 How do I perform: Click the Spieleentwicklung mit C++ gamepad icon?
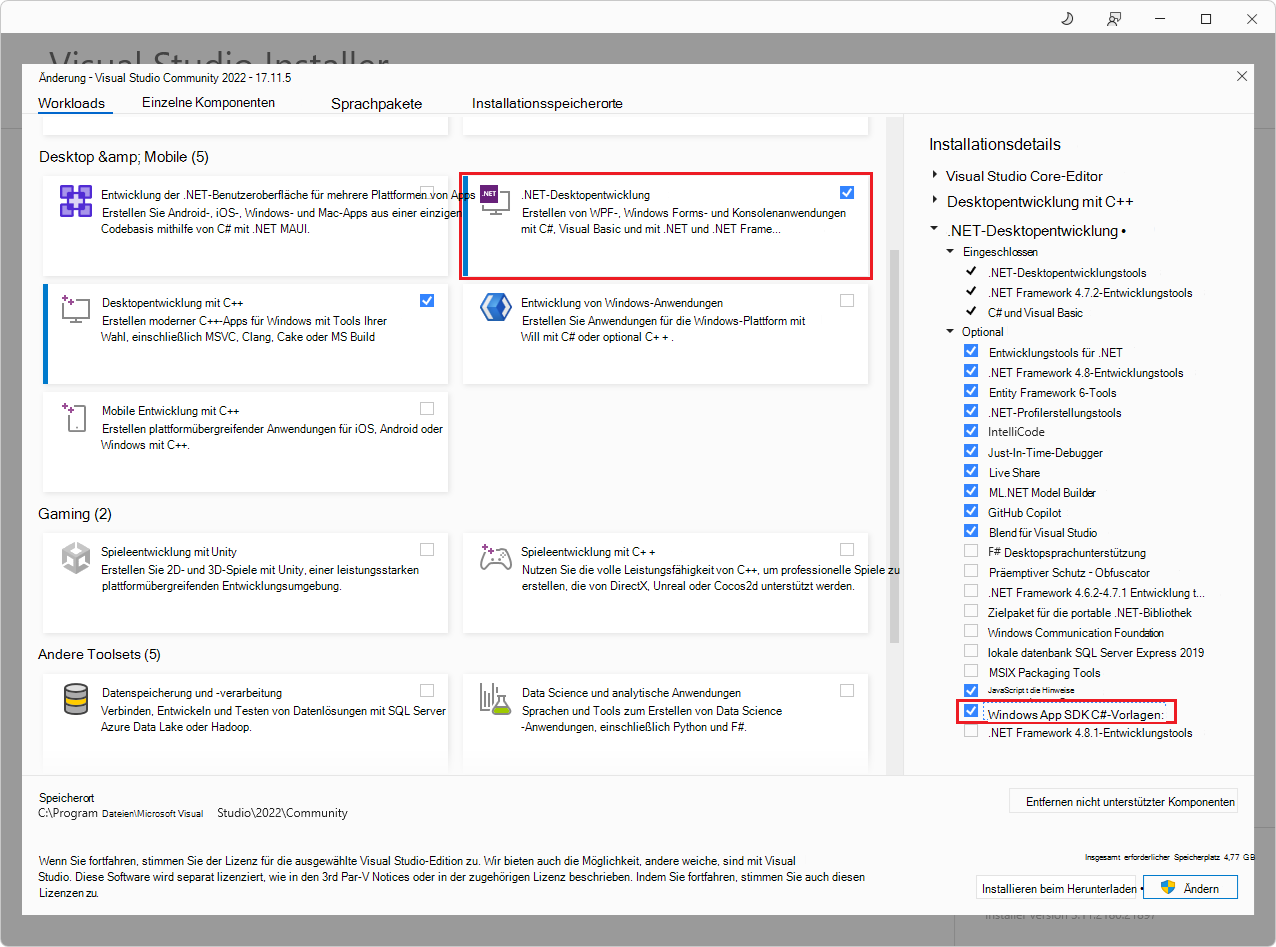[496, 557]
